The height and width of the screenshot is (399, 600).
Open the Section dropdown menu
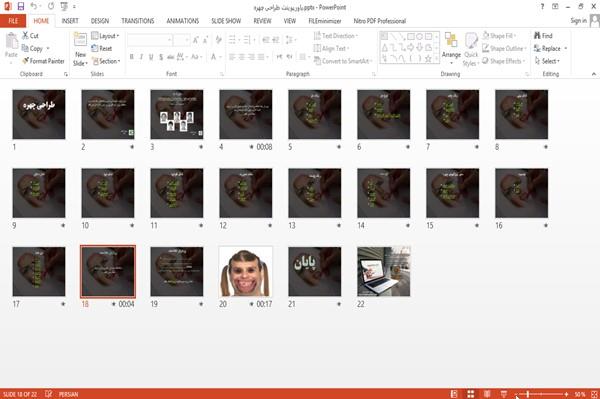tap(106, 61)
